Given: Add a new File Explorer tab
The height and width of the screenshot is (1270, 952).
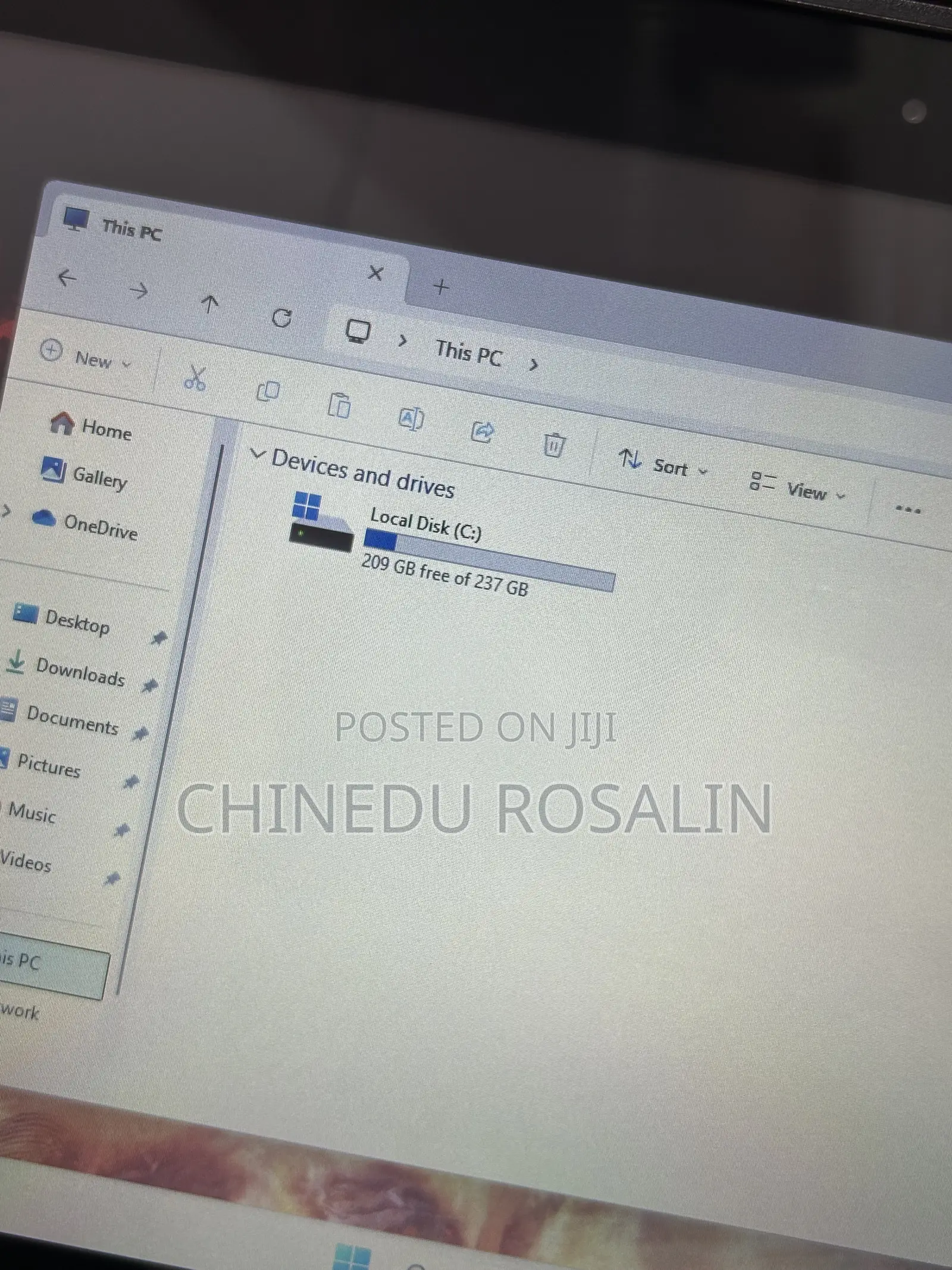Looking at the screenshot, I should [441, 287].
